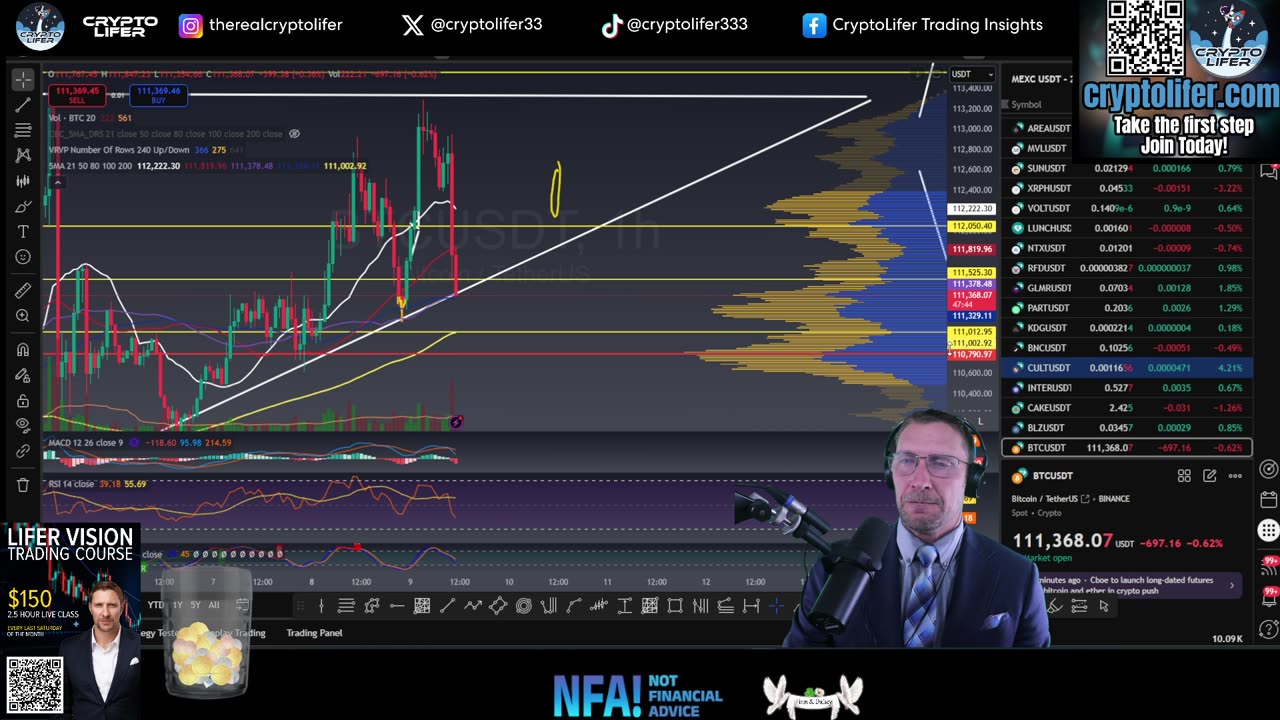Screen dimensions: 1280x720
Task: Open the external link icon after Bitcoin / TetherUS
Action: click(1084, 498)
